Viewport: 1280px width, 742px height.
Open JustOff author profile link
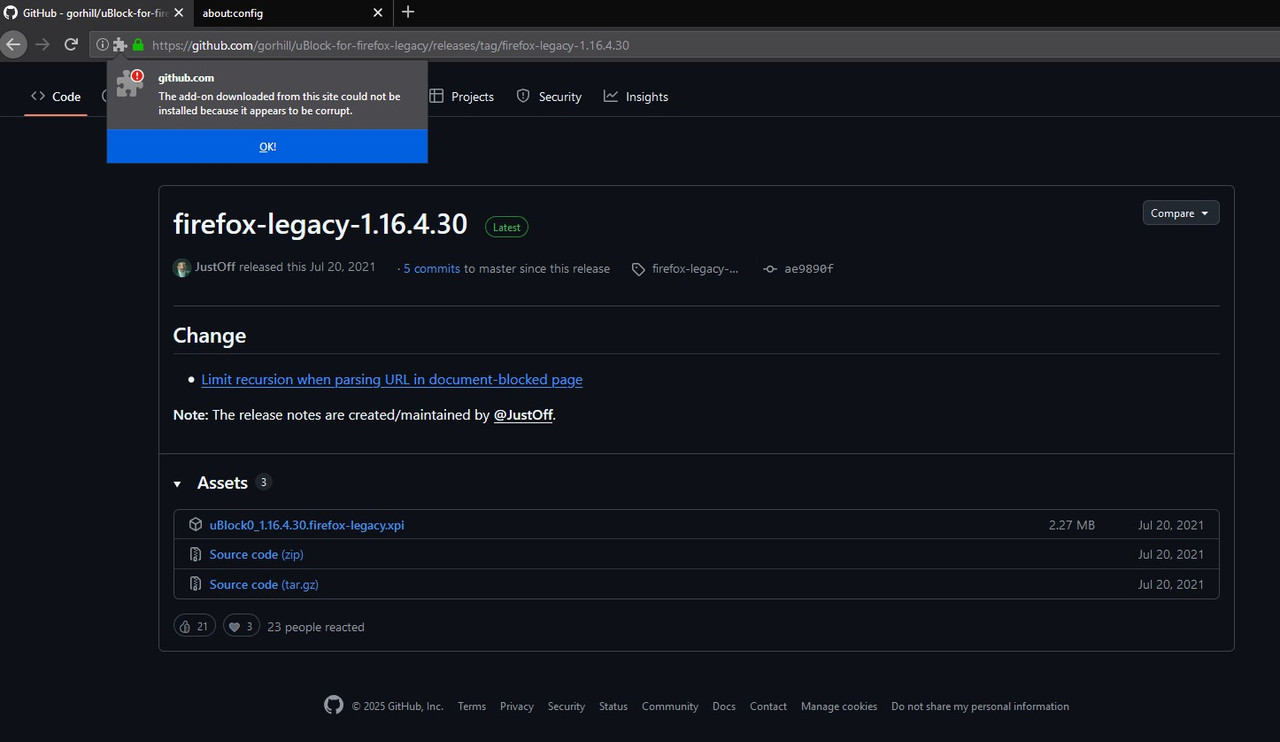click(x=215, y=267)
